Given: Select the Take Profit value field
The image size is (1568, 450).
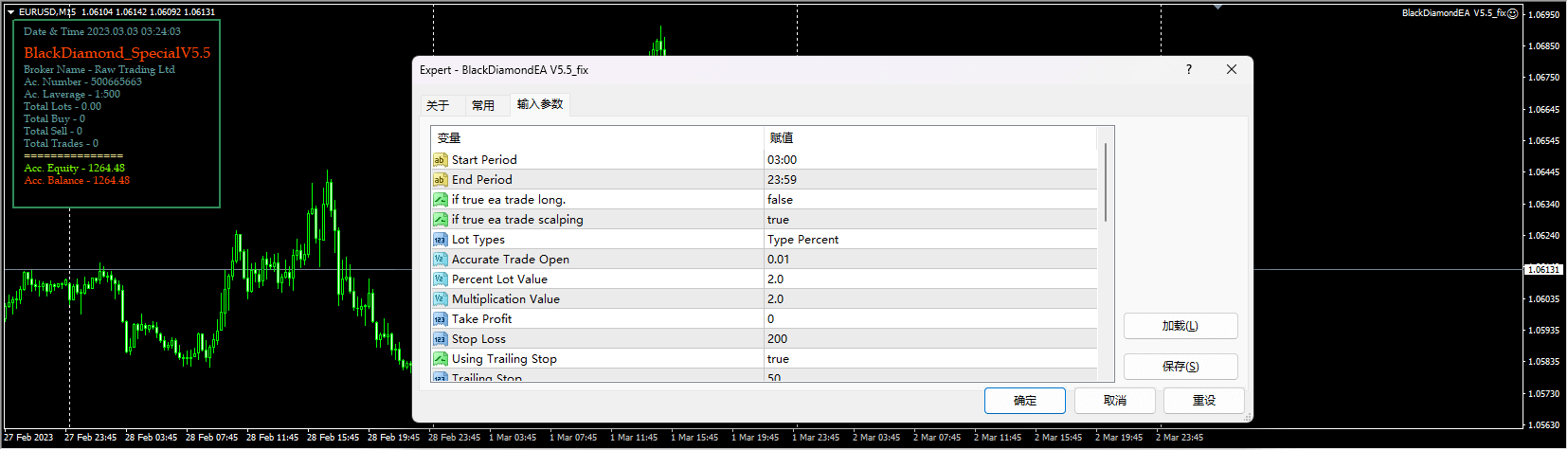Looking at the screenshot, I should 928,319.
